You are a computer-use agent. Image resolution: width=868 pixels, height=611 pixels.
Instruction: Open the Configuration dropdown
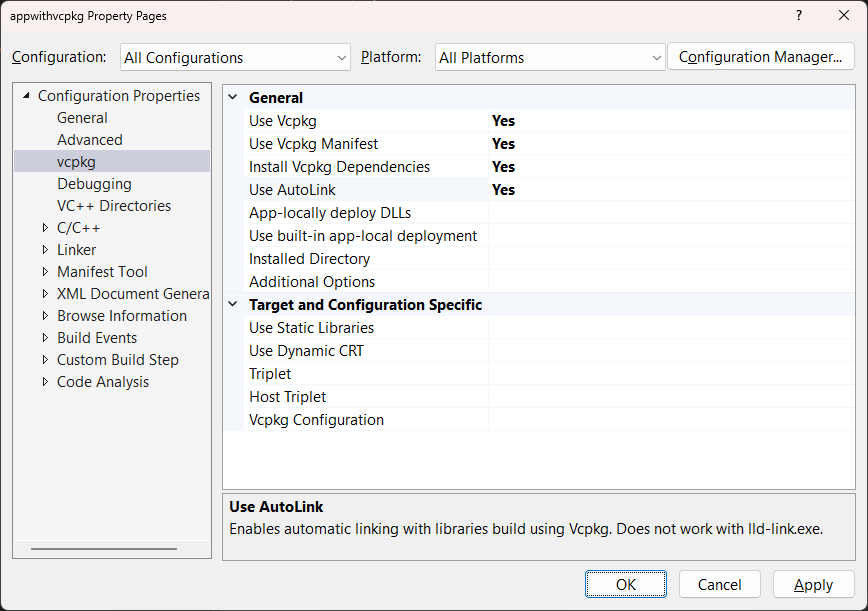[x=235, y=58]
